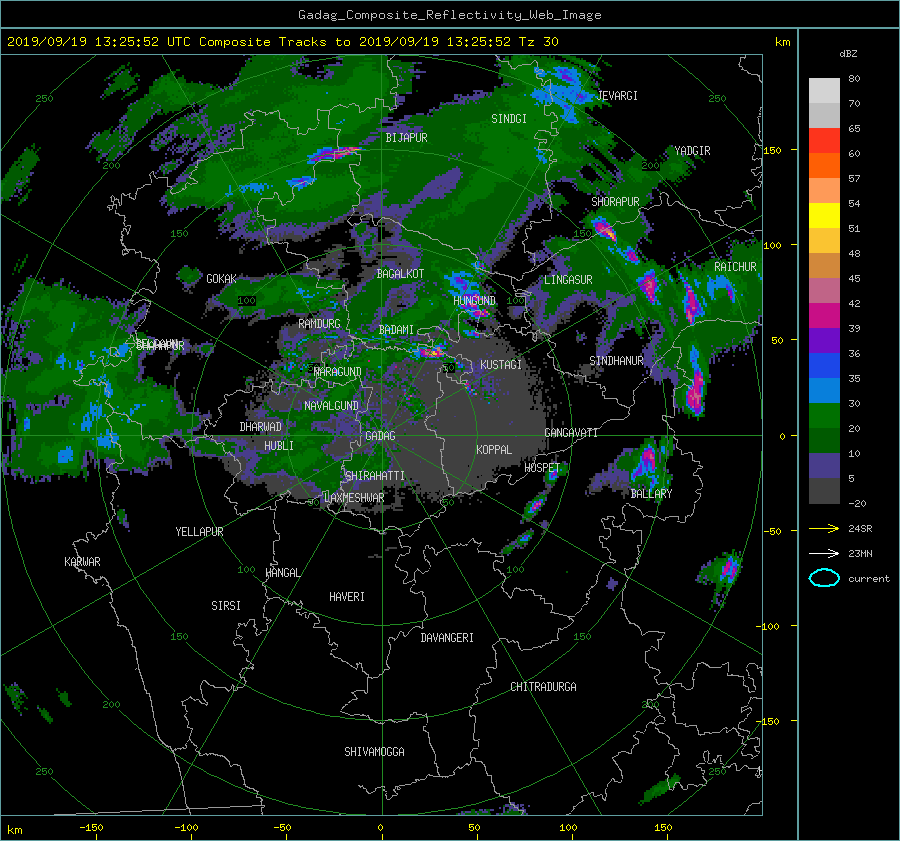Click the cyan 'current' ellipse legend icon

pyautogui.click(x=824, y=578)
